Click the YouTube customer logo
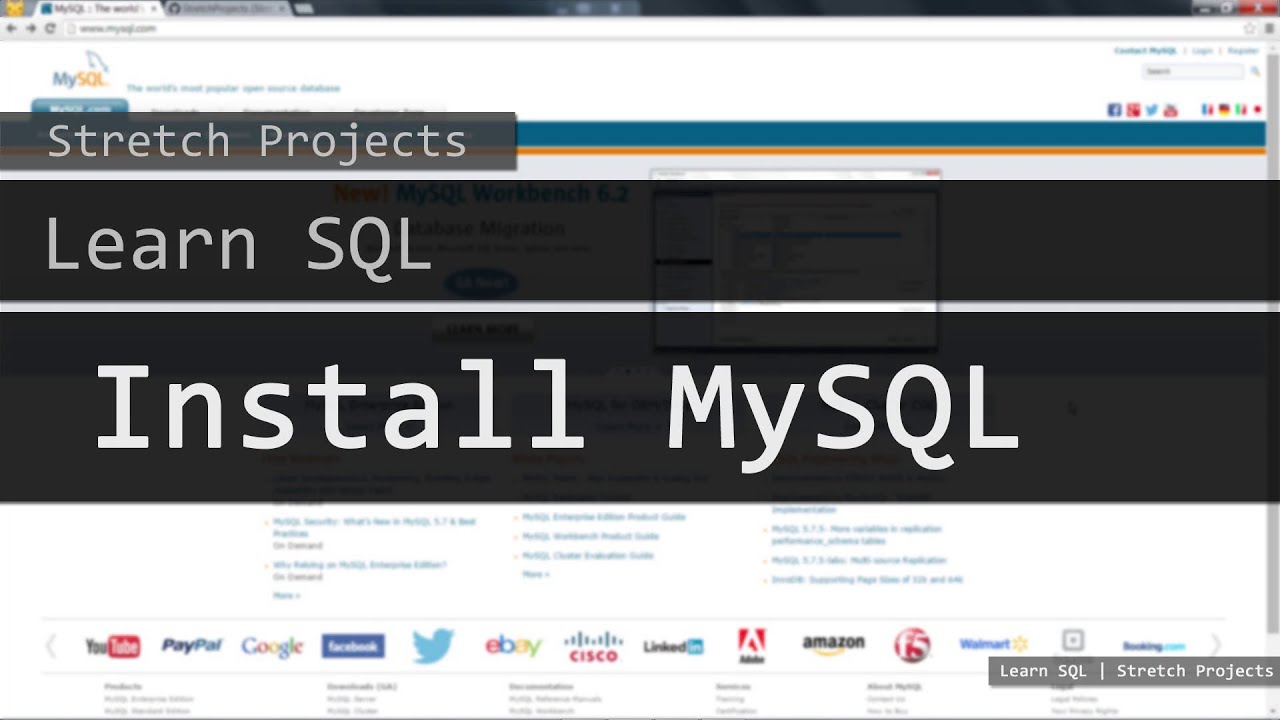 pos(113,646)
